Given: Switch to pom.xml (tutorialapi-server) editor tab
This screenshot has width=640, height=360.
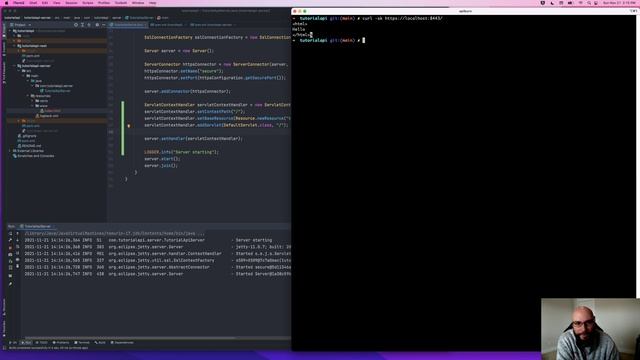Looking at the screenshot, I should tap(212, 25).
